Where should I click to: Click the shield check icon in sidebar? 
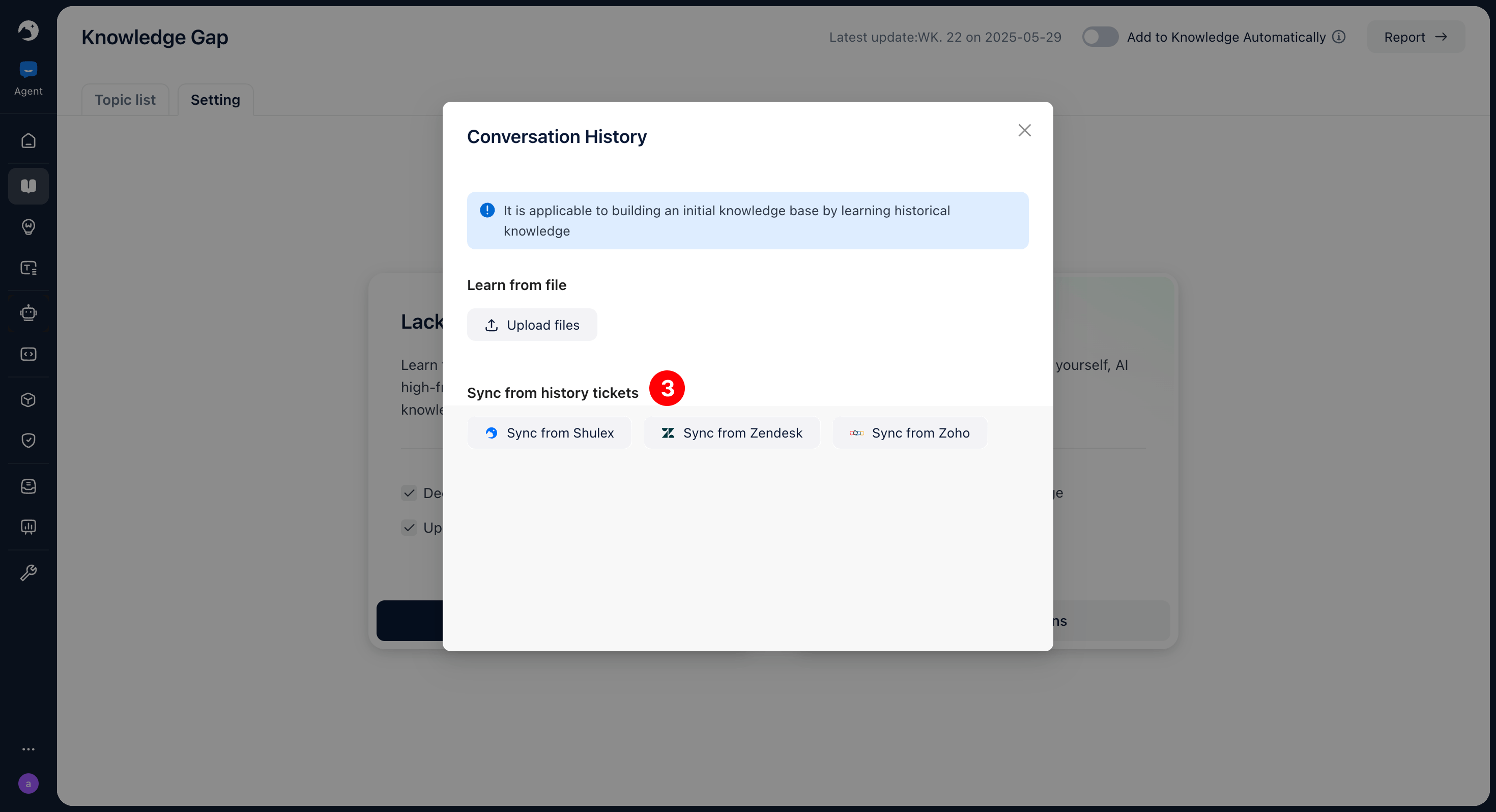28,440
